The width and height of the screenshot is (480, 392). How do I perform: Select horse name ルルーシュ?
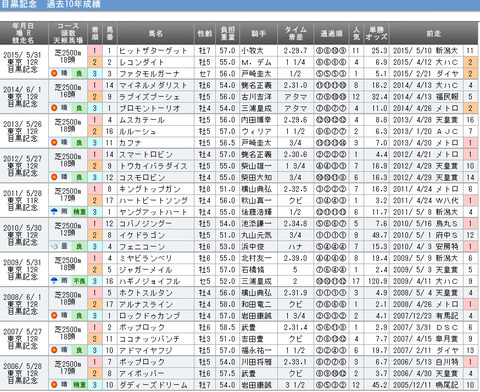tap(138, 131)
